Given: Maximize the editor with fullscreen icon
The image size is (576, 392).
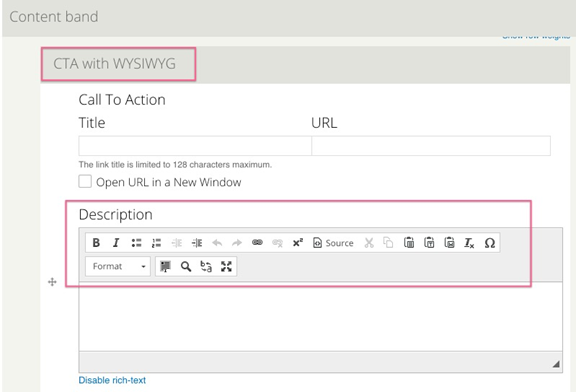Looking at the screenshot, I should point(226,266).
